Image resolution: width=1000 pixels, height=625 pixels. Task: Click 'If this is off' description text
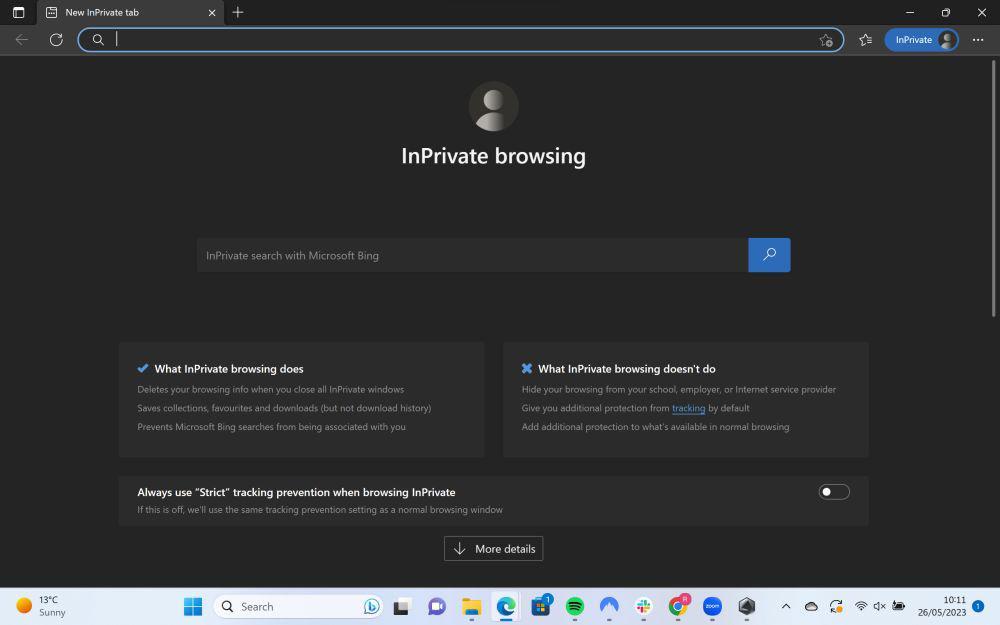320,510
